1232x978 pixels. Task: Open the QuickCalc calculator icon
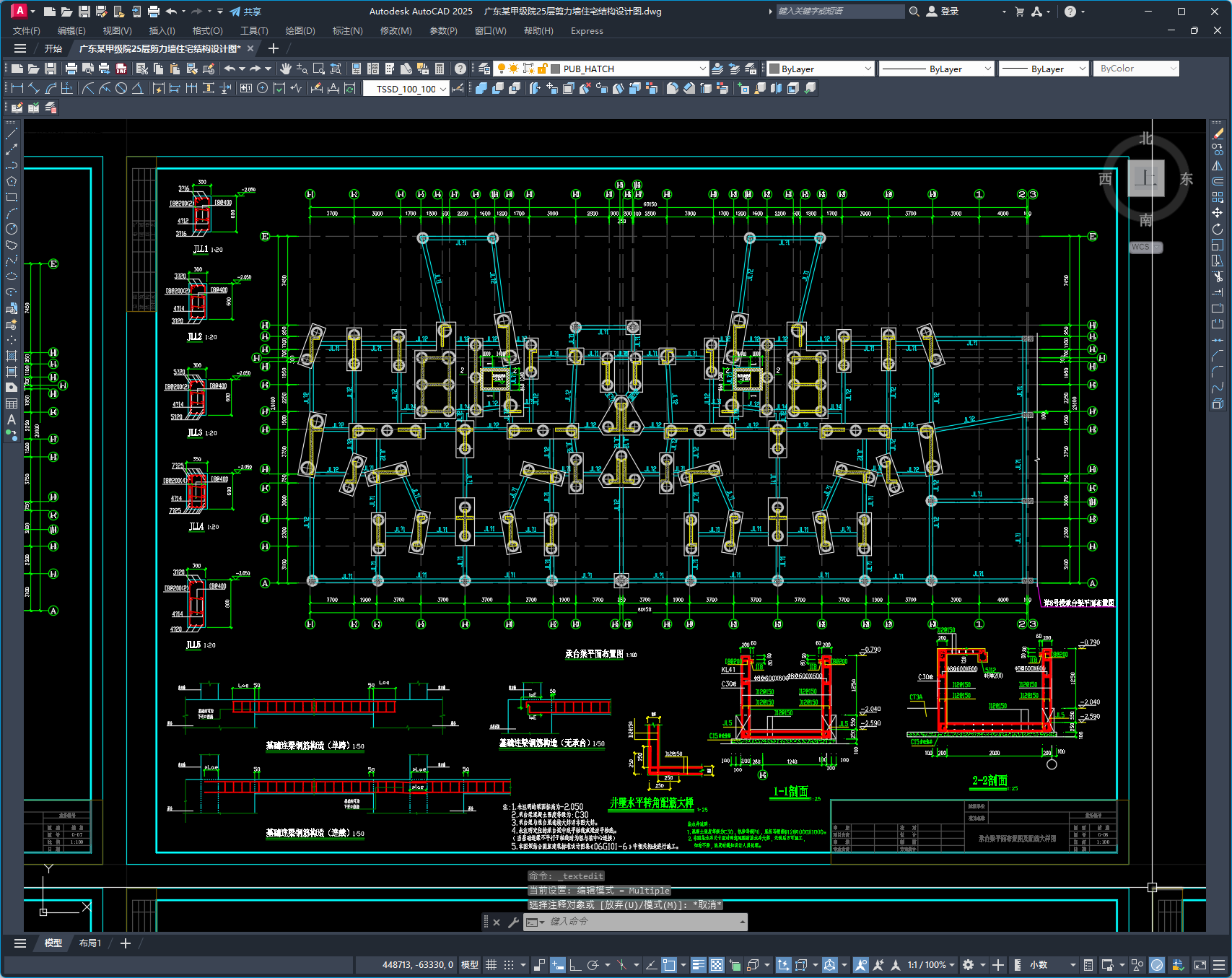tap(439, 69)
